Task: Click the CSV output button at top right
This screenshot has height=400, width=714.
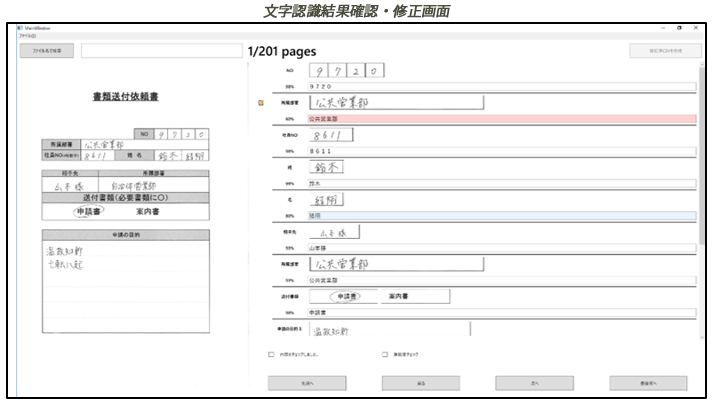Action: pyautogui.click(x=665, y=51)
